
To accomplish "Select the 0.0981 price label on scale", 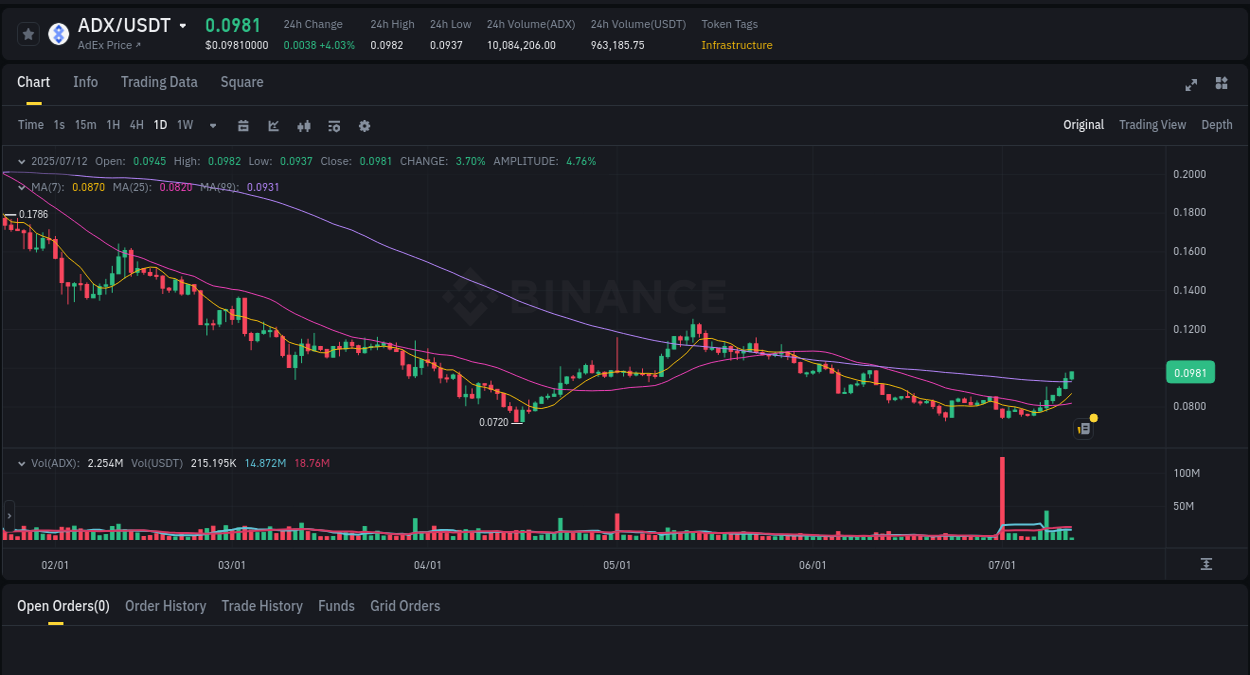I will (1190, 372).
